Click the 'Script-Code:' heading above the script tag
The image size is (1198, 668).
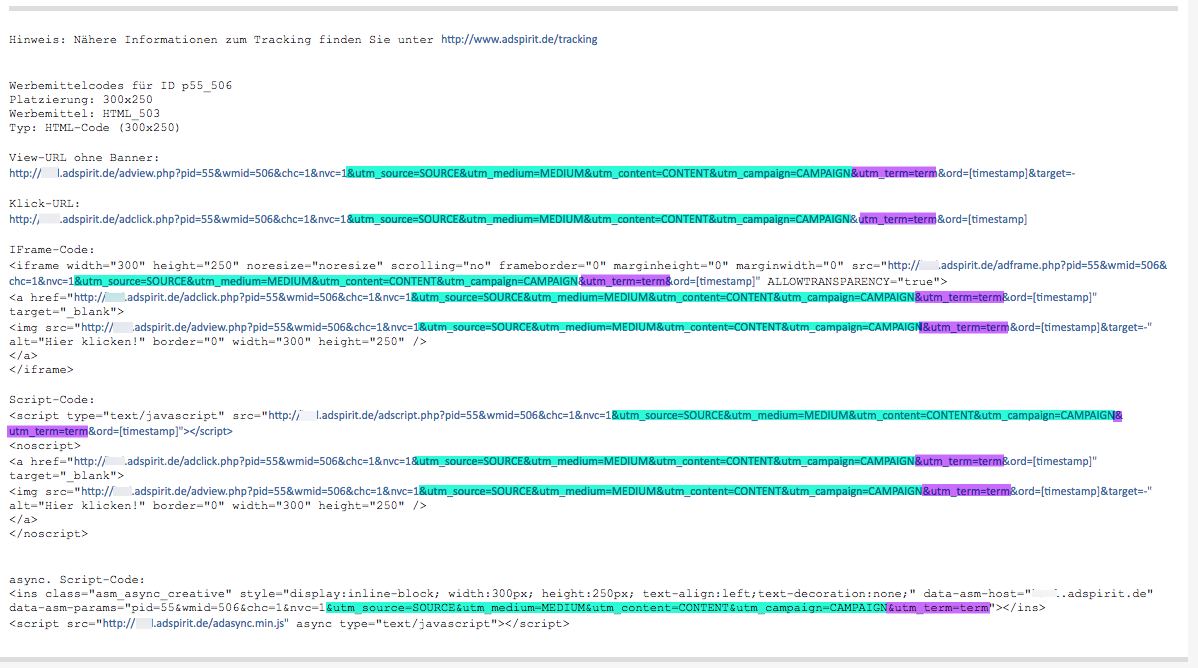click(52, 400)
